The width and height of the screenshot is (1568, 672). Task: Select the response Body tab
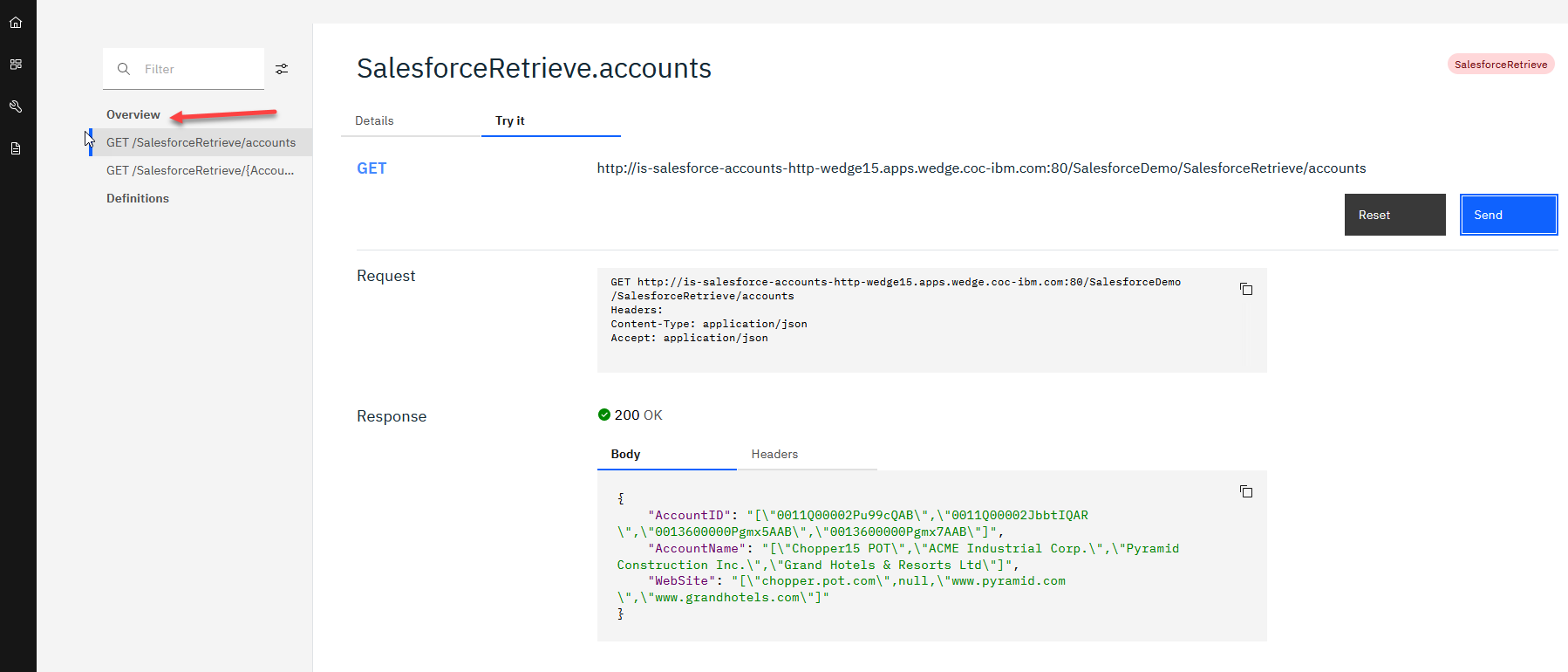[625, 455]
